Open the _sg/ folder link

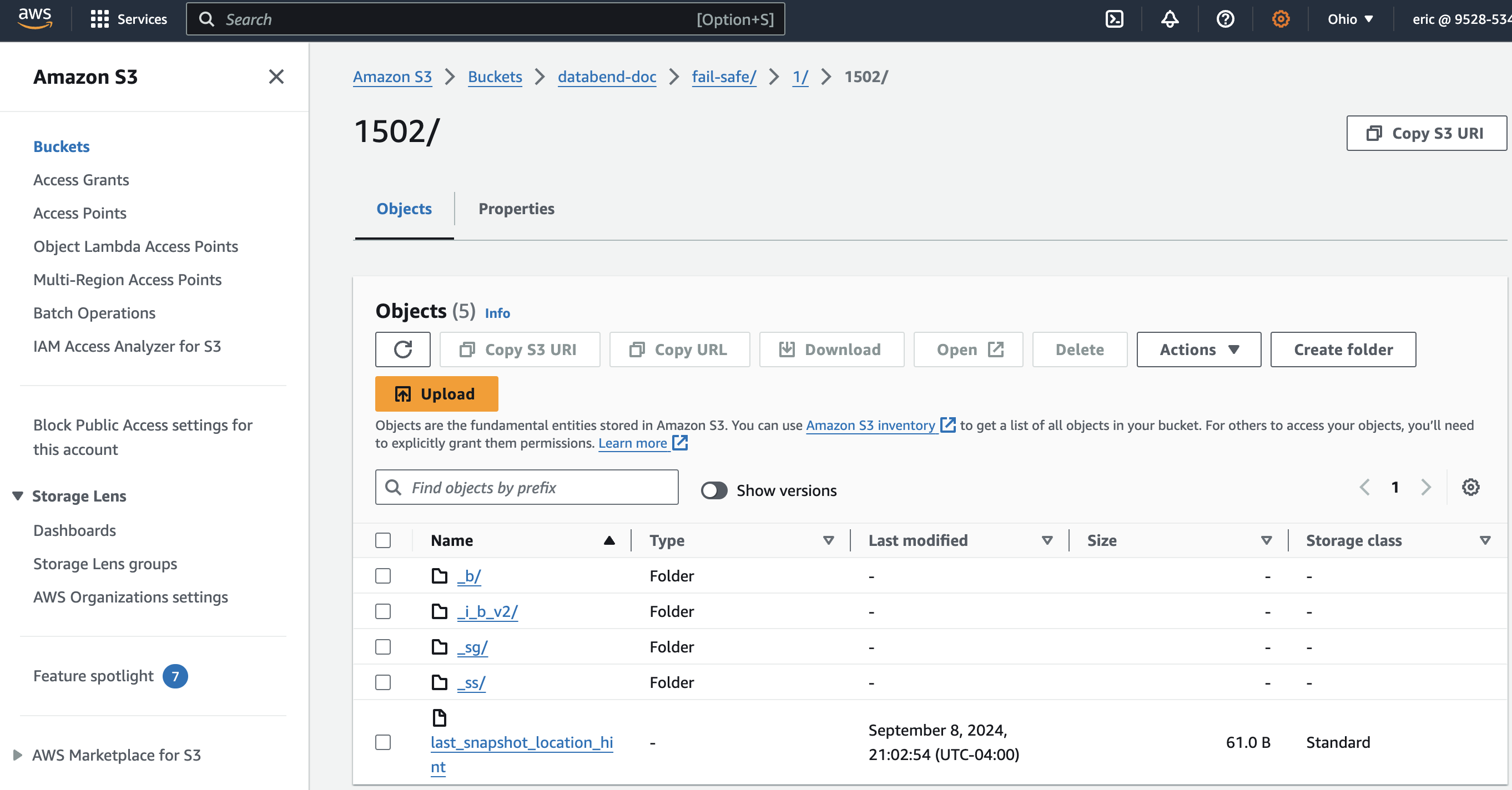click(x=472, y=647)
